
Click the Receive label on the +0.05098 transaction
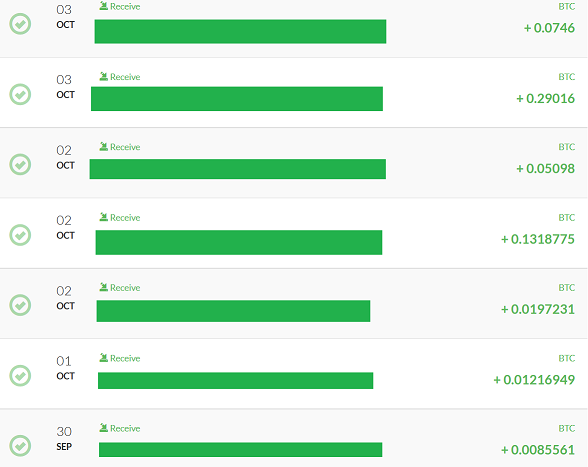click(125, 147)
